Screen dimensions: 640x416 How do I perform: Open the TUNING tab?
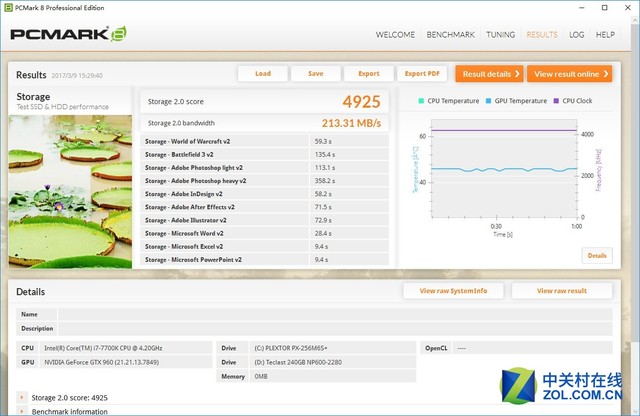coord(500,35)
